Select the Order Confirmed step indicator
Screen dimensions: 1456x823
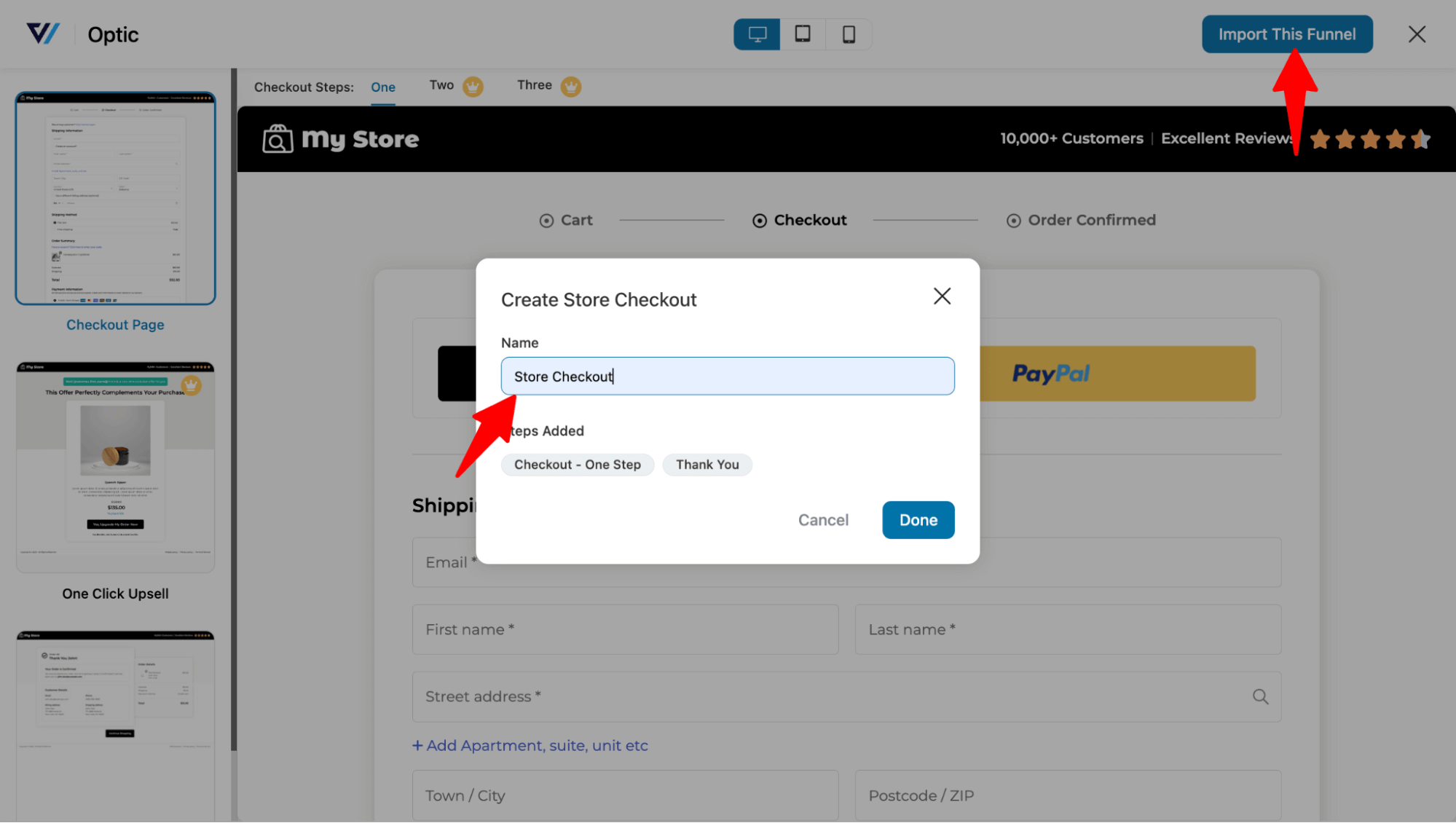pos(1081,220)
